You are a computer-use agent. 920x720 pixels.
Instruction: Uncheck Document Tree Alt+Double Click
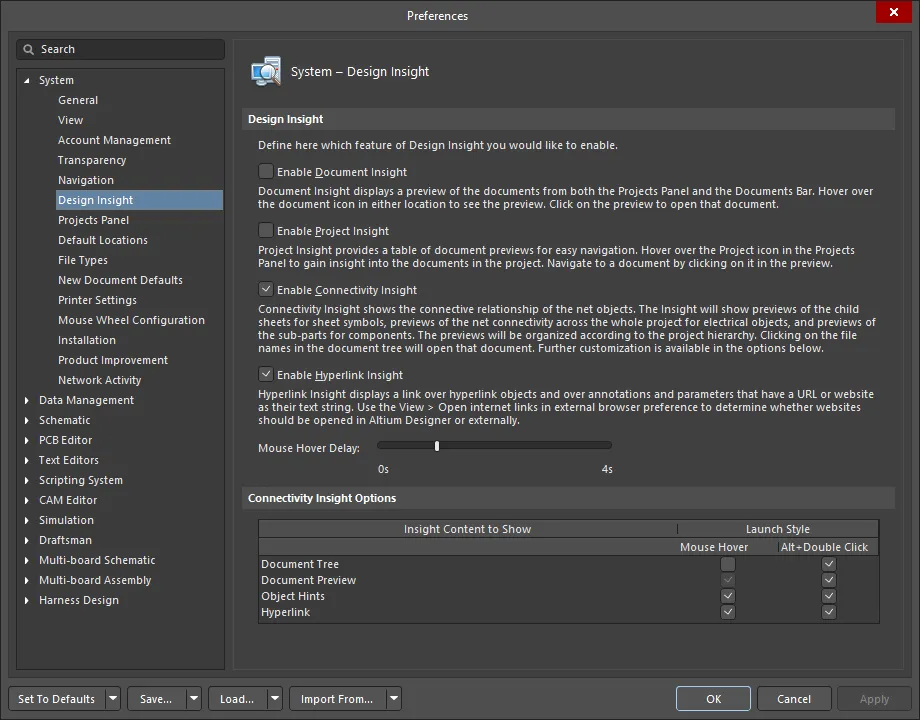click(828, 564)
